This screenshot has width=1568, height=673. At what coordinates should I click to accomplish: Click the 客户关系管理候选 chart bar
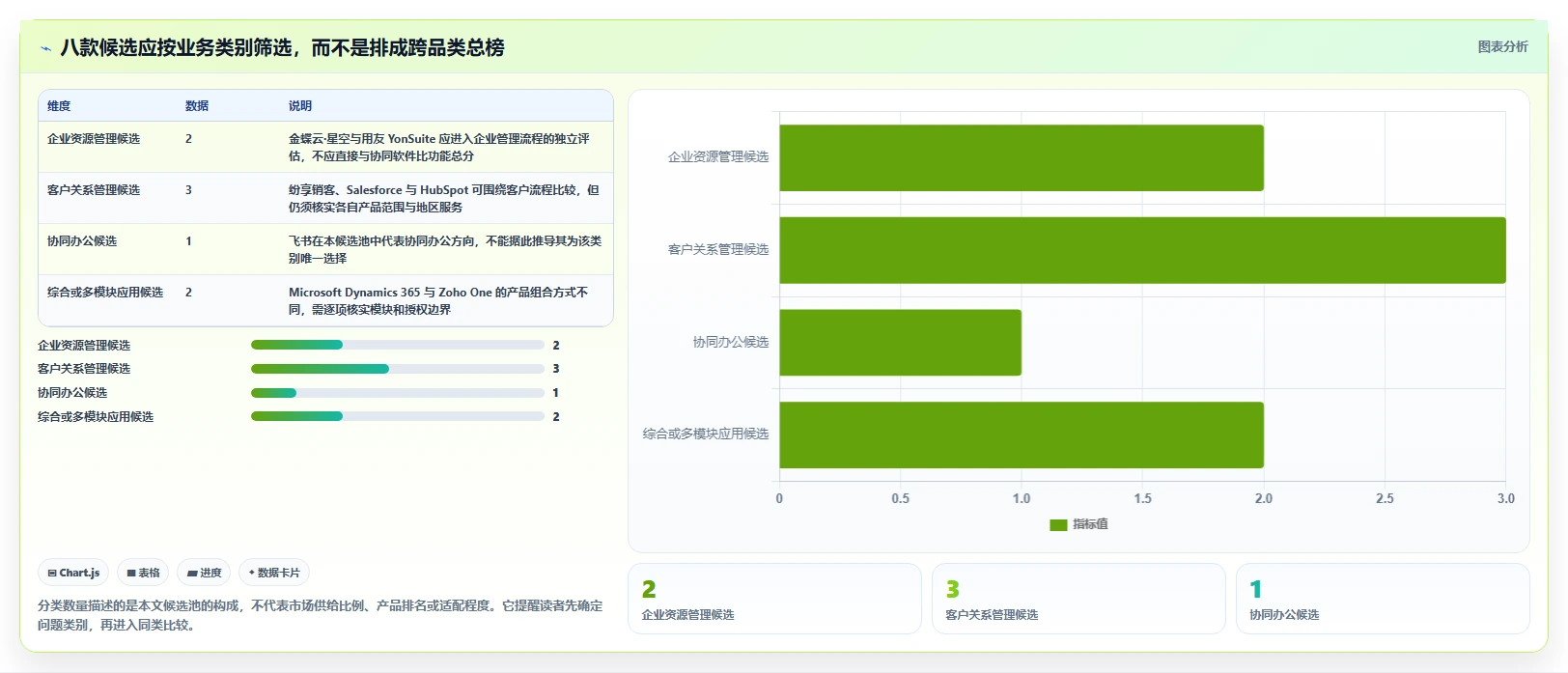coord(1142,250)
